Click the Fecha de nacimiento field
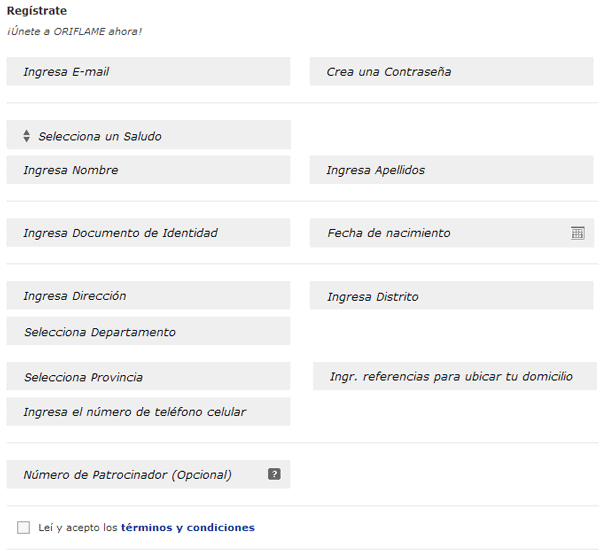600x551 pixels. coord(452,233)
